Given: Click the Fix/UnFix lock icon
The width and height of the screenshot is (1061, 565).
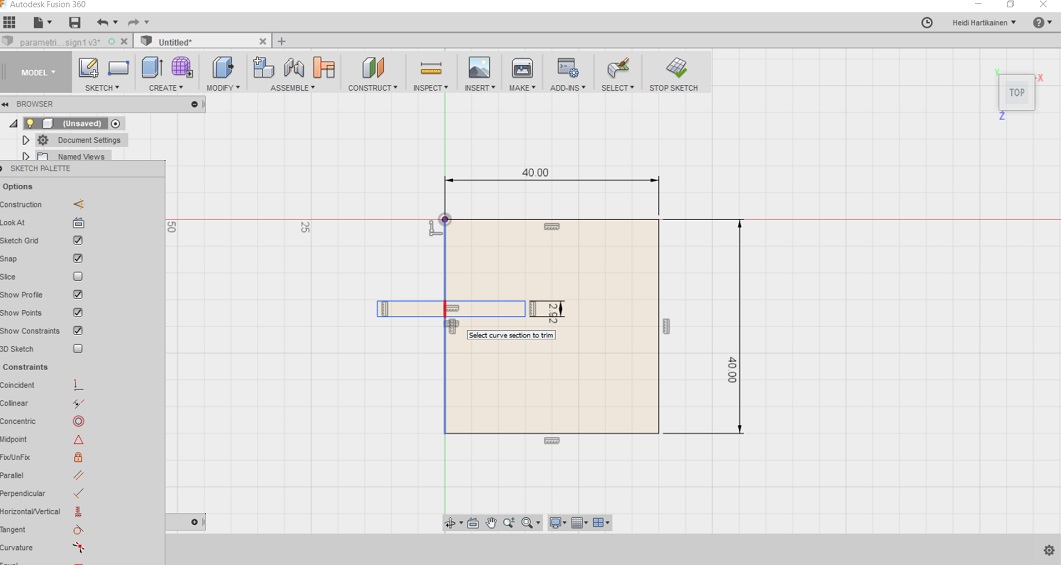Looking at the screenshot, I should [78, 457].
